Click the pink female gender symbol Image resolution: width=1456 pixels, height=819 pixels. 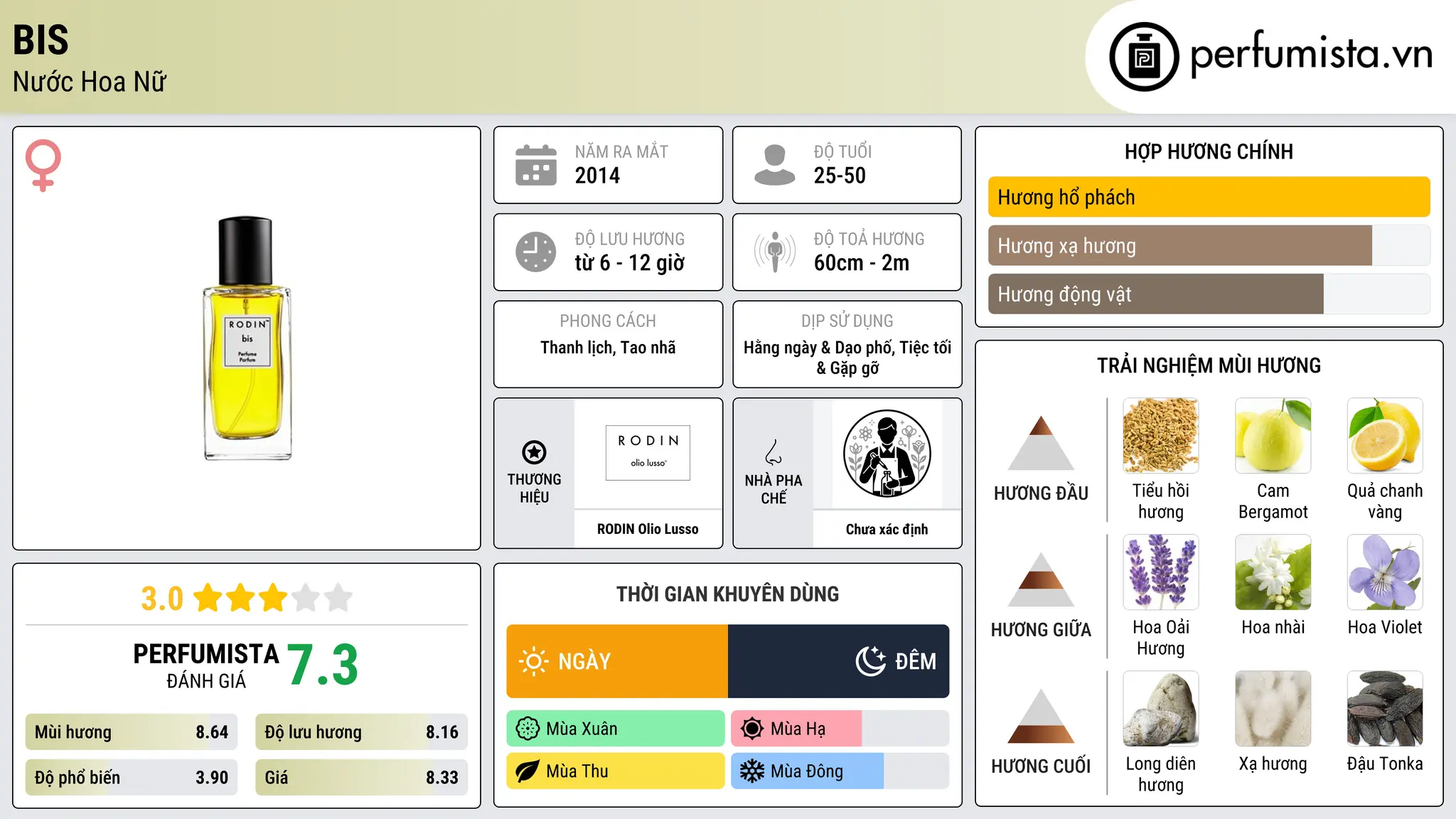coord(43,166)
